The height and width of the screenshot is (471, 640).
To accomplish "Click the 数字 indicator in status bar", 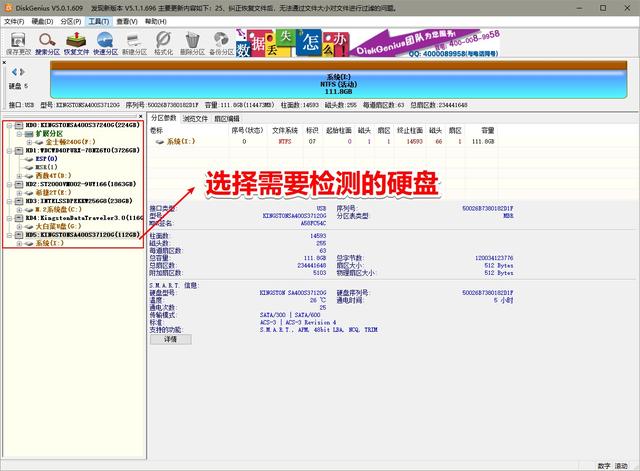I will (604, 466).
